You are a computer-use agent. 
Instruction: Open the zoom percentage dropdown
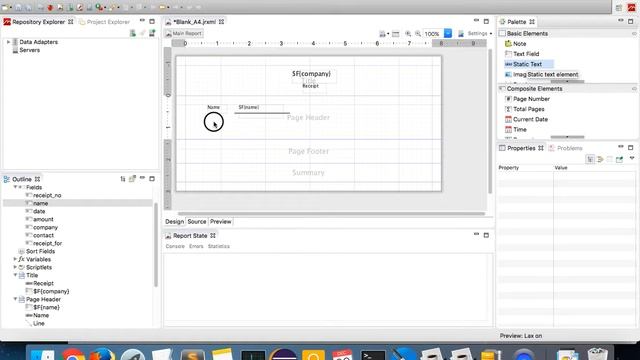[x=448, y=33]
